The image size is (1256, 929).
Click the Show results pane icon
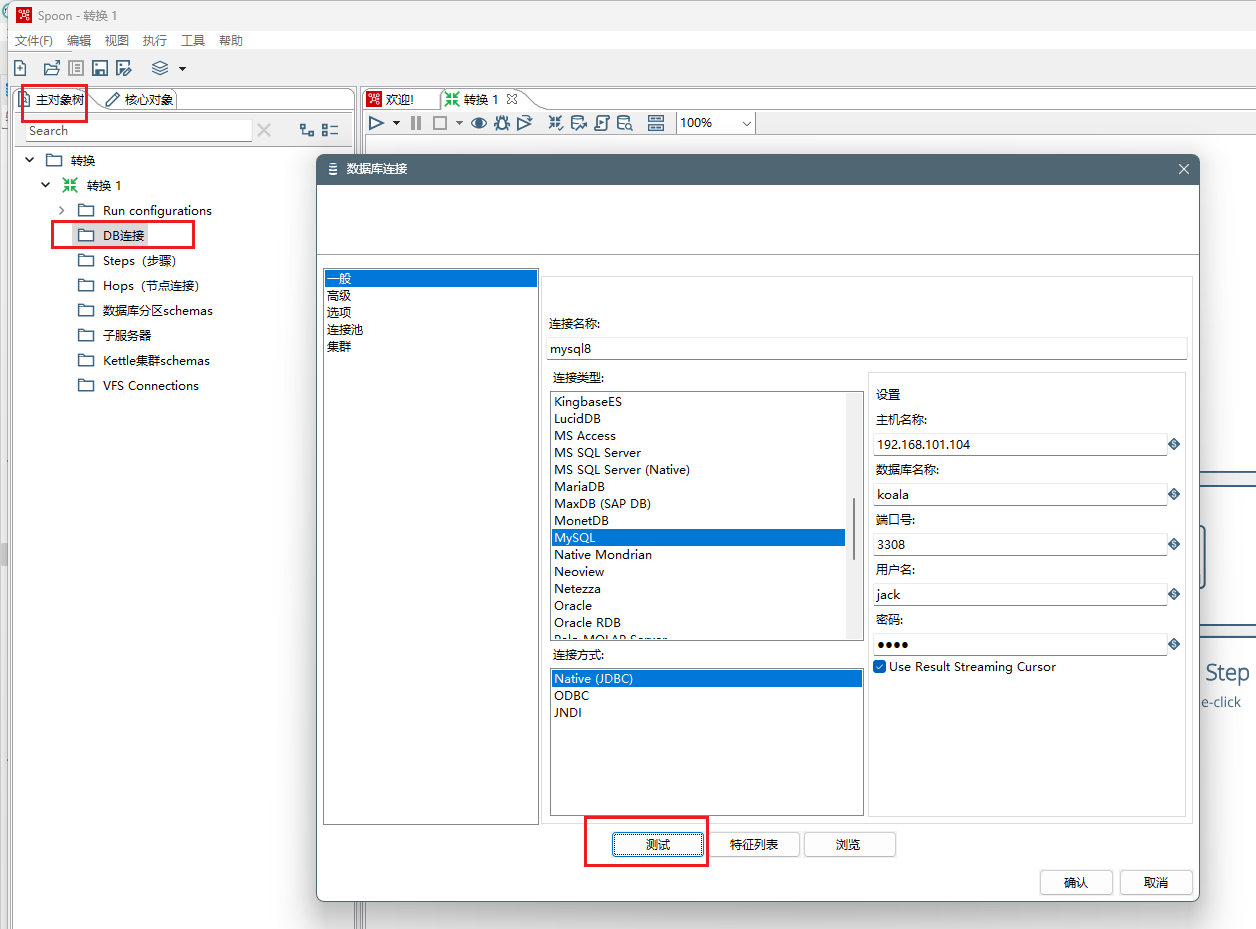tap(656, 123)
